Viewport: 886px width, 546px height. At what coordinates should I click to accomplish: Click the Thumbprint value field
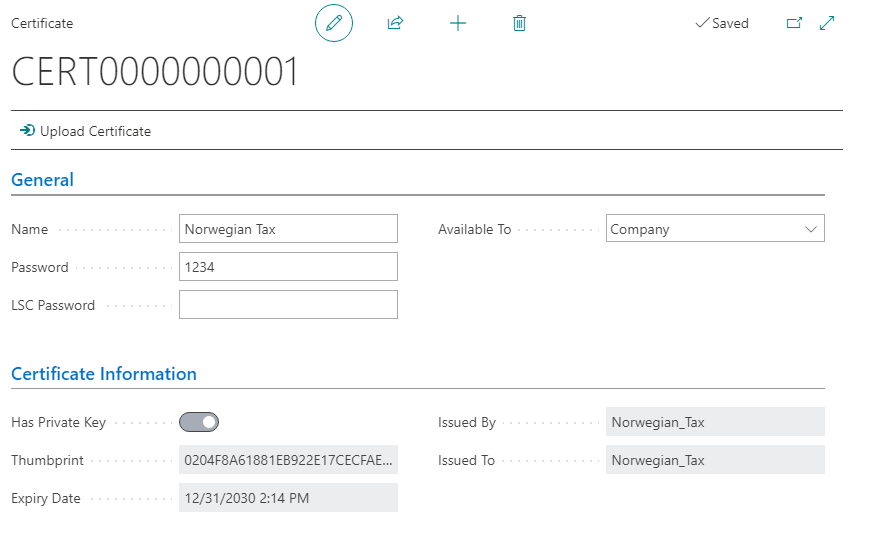click(288, 460)
